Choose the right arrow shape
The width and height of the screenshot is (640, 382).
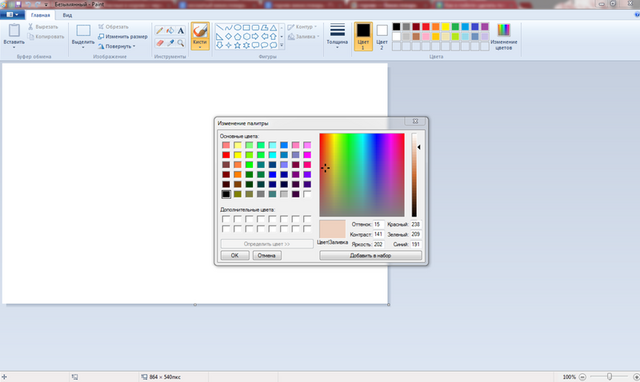coord(256,37)
